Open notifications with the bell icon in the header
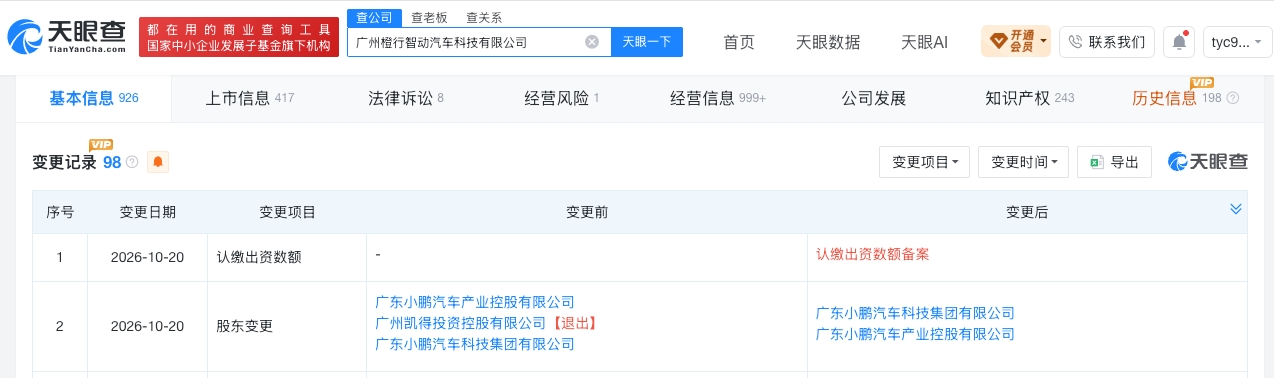The width and height of the screenshot is (1274, 378). pyautogui.click(x=1179, y=42)
